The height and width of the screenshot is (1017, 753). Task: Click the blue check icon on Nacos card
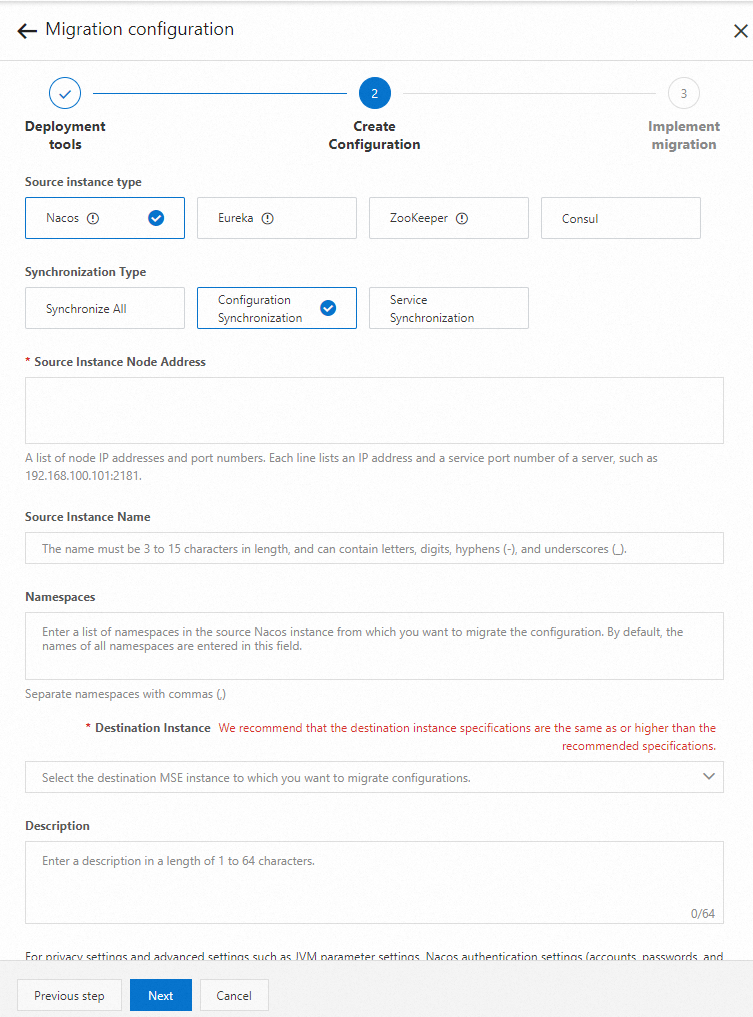point(157,218)
